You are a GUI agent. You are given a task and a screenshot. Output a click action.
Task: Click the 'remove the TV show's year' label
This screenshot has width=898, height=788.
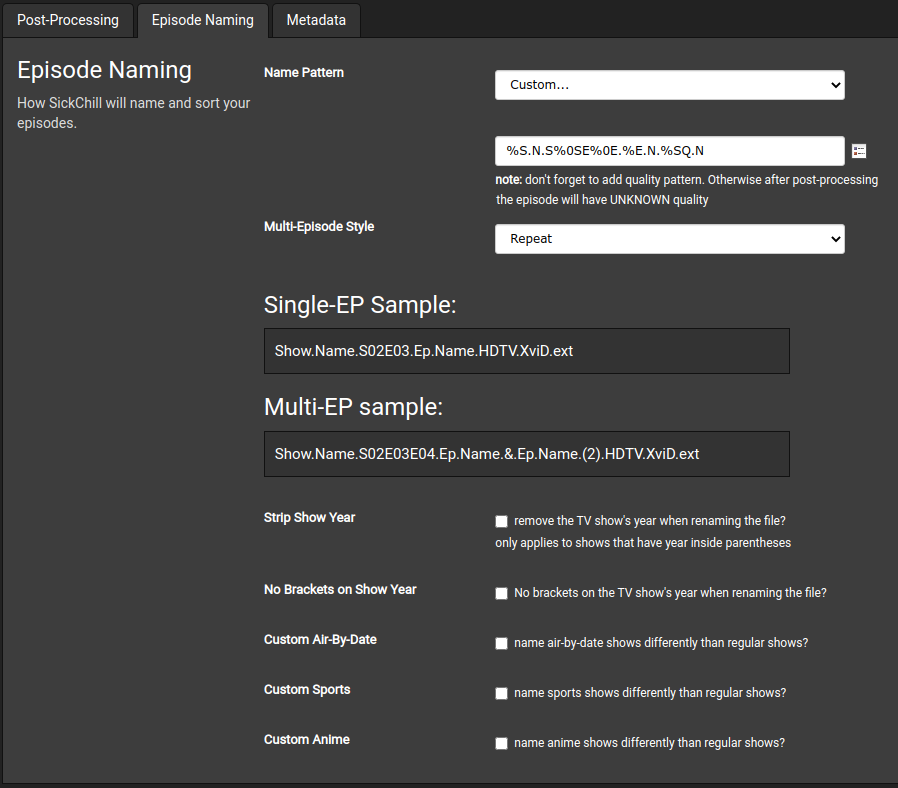(650, 520)
